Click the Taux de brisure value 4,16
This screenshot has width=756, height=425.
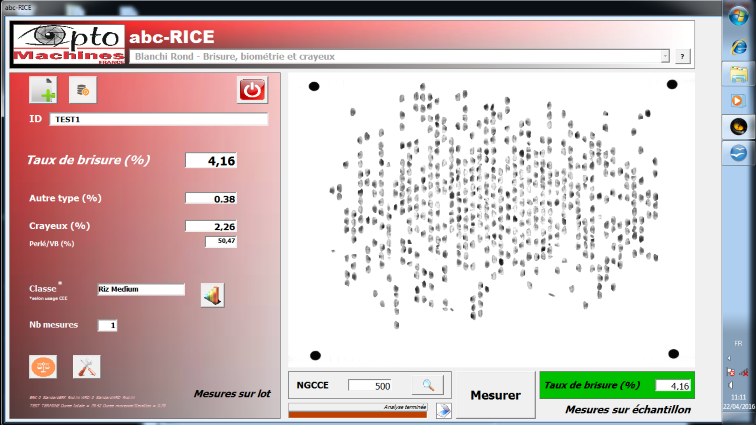coord(211,161)
